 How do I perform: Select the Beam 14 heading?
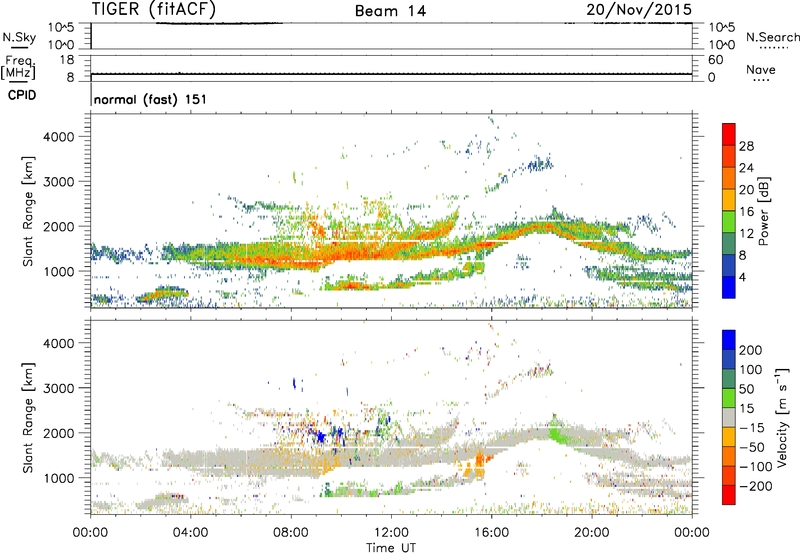[x=390, y=11]
